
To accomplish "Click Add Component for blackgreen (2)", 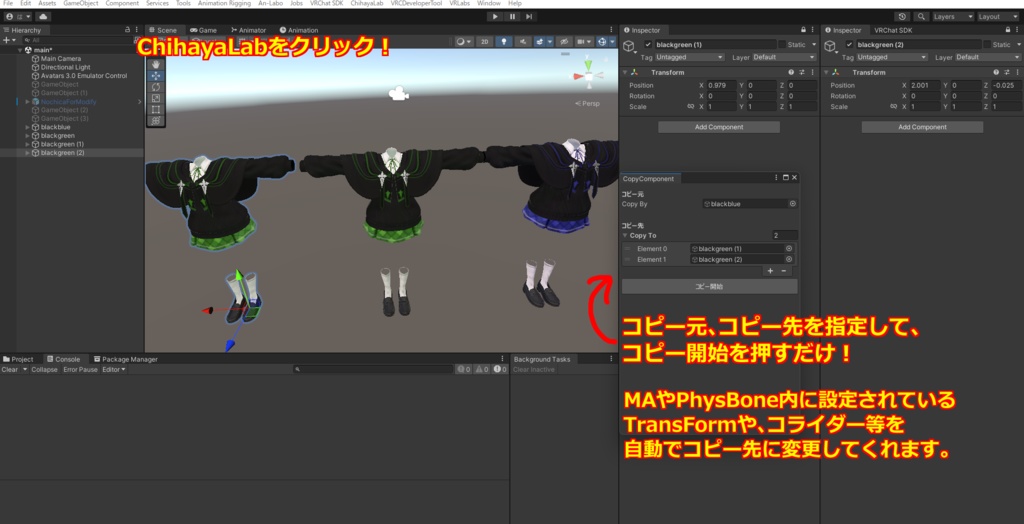I will [922, 127].
